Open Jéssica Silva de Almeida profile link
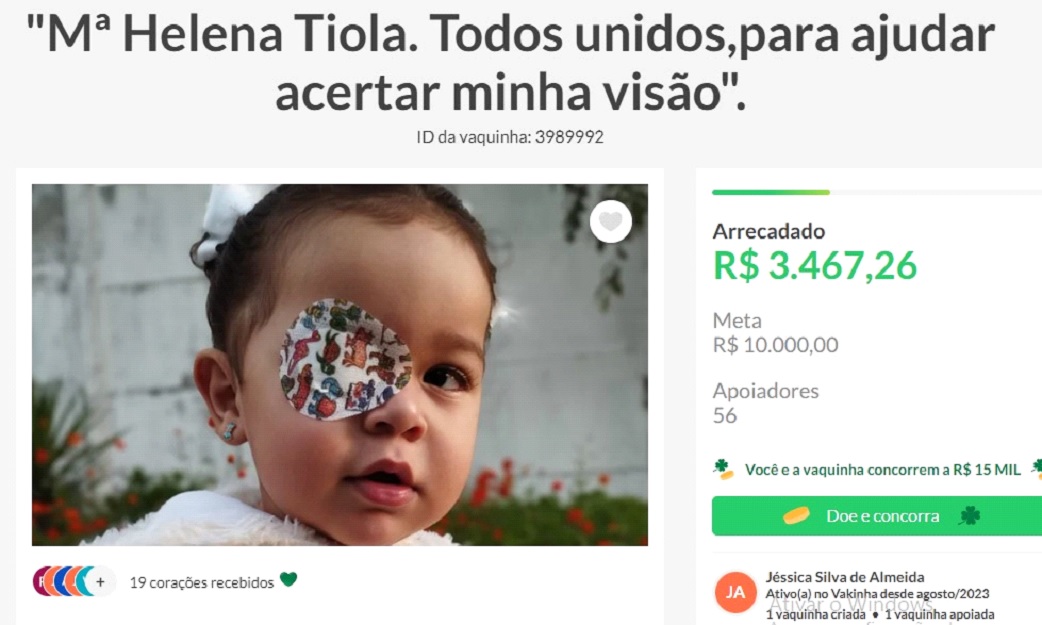1042x625 pixels. (845, 577)
